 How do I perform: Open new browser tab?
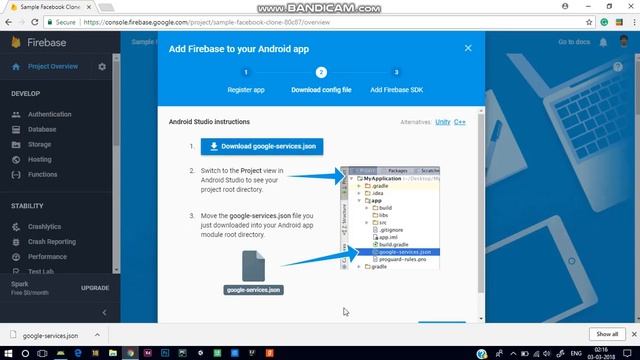(106, 7)
